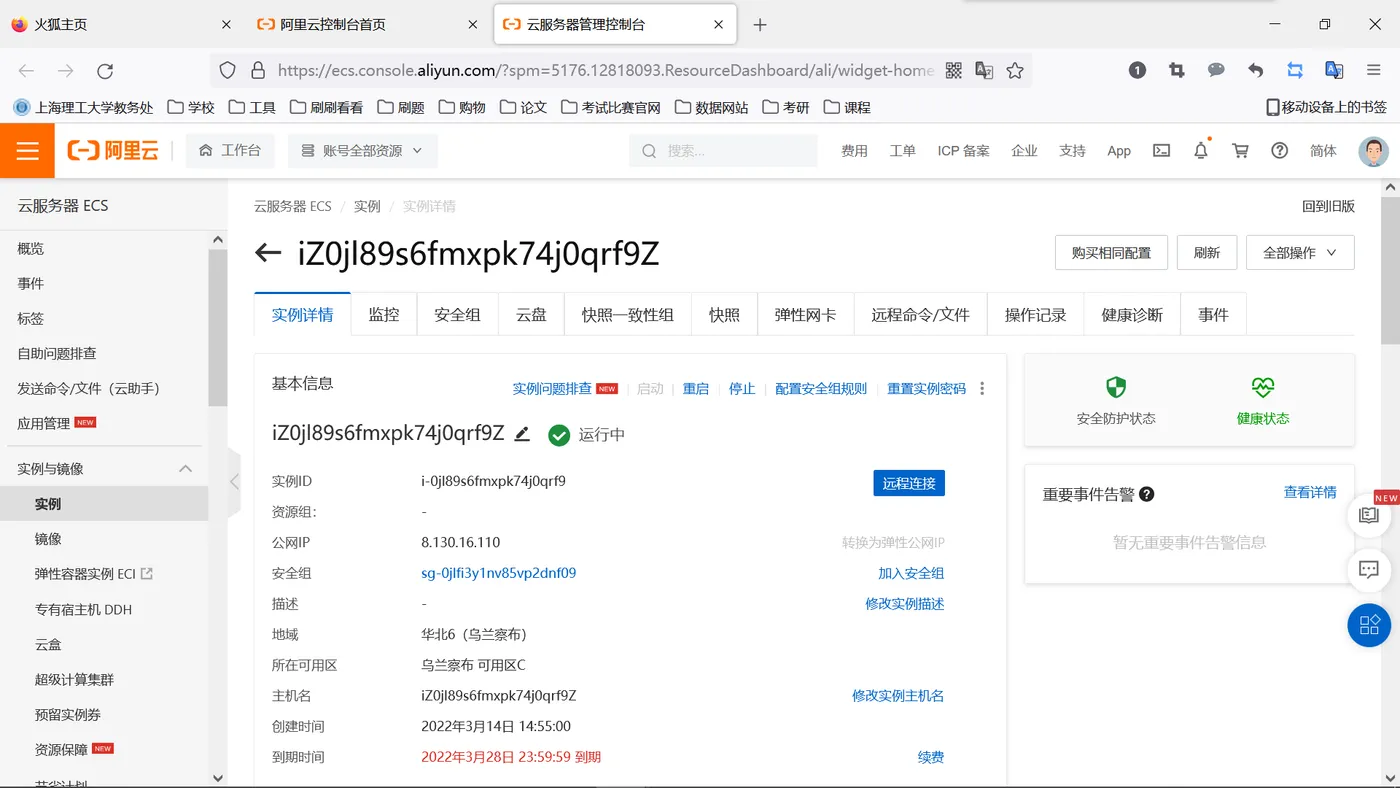The height and width of the screenshot is (788, 1400).
Task: Expand the 账号全部资源 dropdown
Action: click(x=363, y=151)
